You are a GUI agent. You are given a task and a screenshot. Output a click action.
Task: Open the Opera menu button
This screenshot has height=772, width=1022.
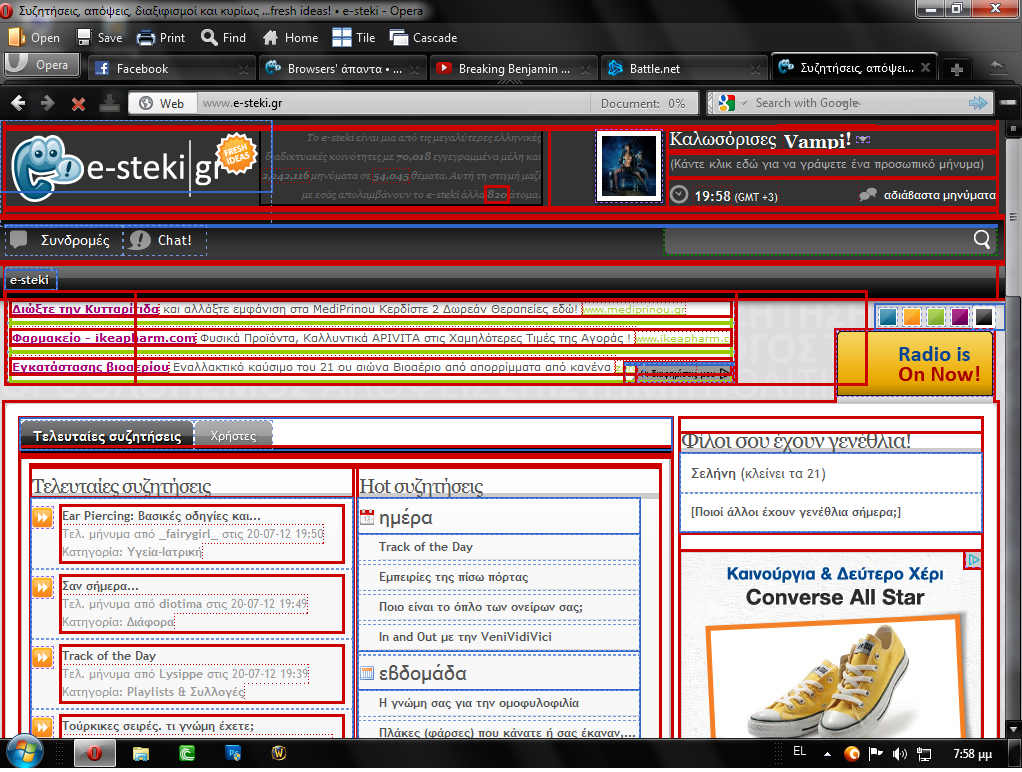click(41, 65)
